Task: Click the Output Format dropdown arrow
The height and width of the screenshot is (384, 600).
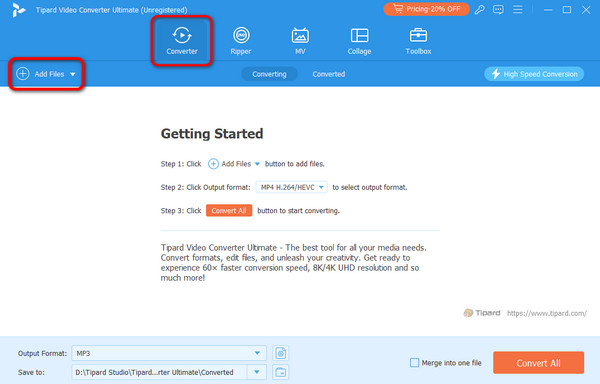Action: click(x=258, y=353)
